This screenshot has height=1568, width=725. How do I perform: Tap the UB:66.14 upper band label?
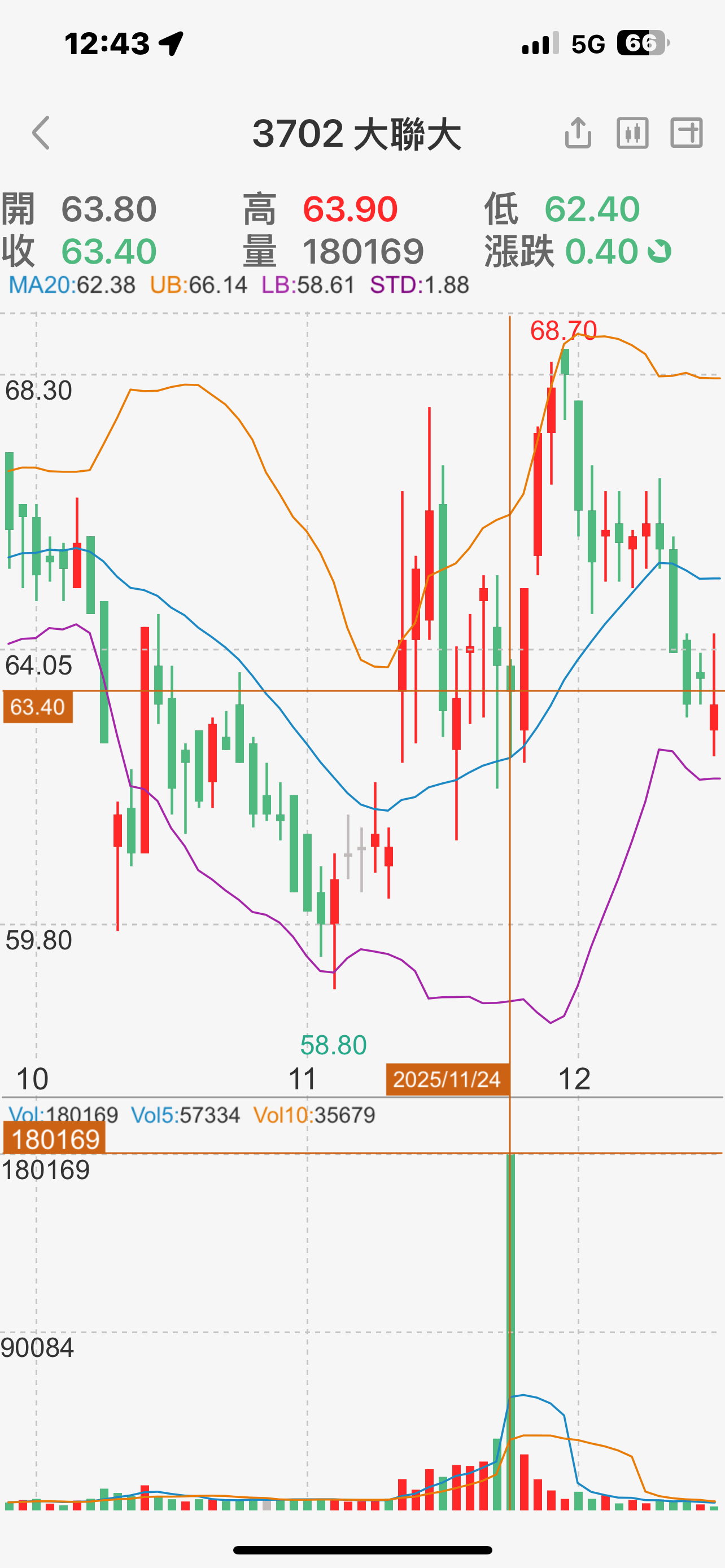coord(198,285)
